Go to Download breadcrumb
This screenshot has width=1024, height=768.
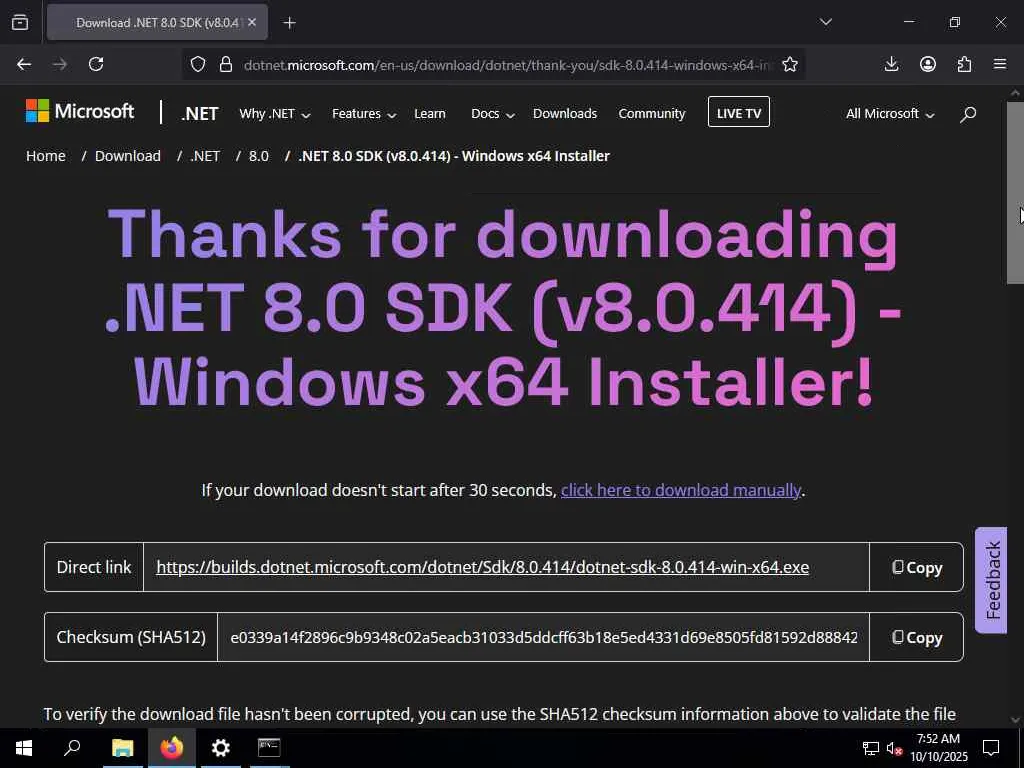[x=128, y=156]
